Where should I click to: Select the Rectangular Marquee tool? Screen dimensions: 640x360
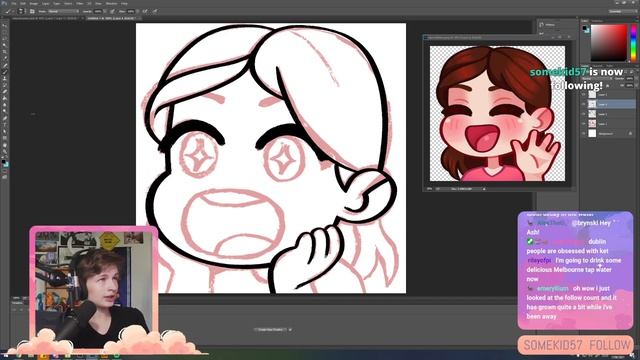pos(5,32)
